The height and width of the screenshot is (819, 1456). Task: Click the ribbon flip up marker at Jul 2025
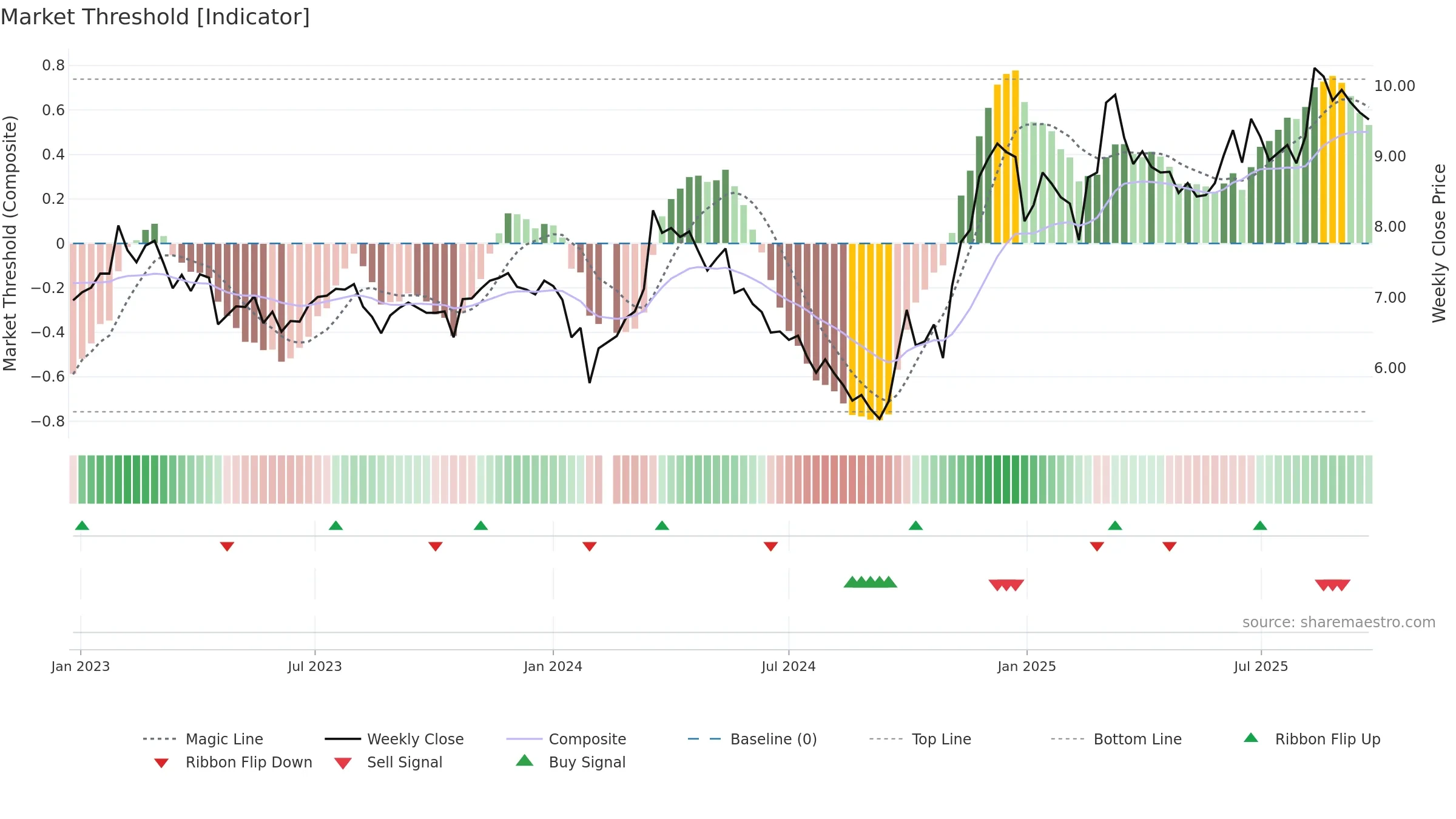(1260, 525)
